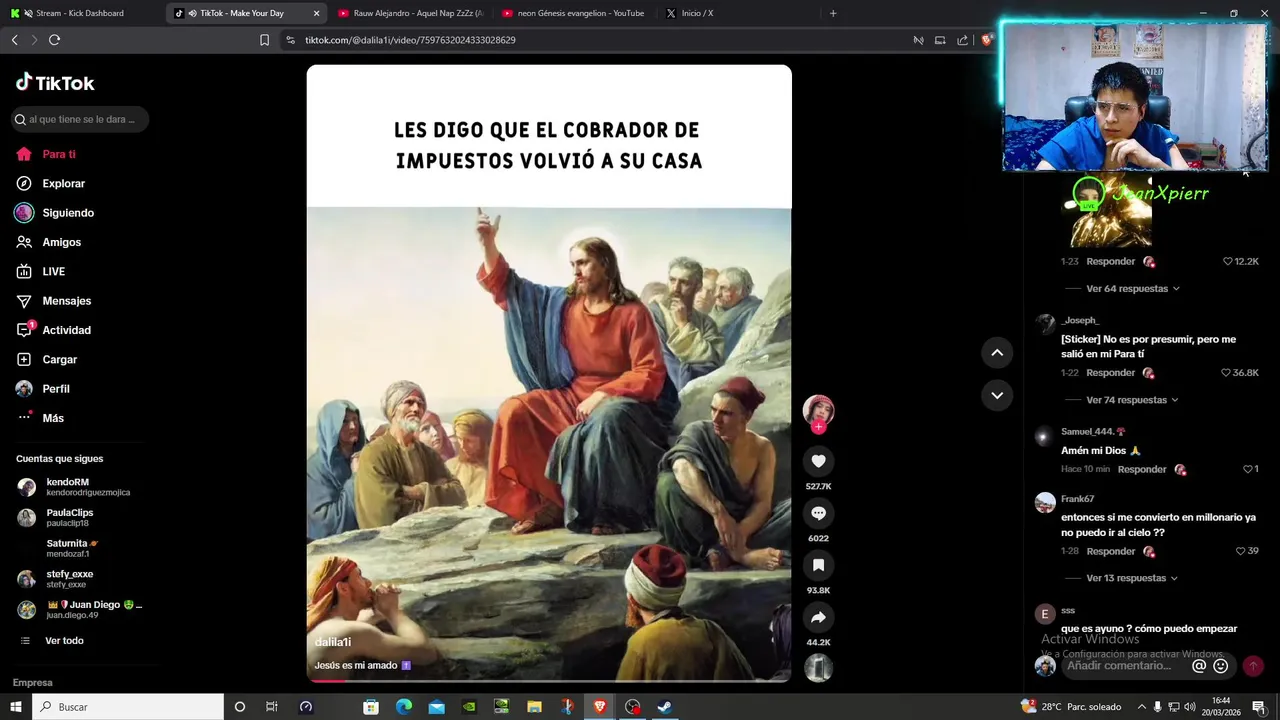
Task: Reload the page with refresh icon
Action: pyautogui.click(x=54, y=40)
